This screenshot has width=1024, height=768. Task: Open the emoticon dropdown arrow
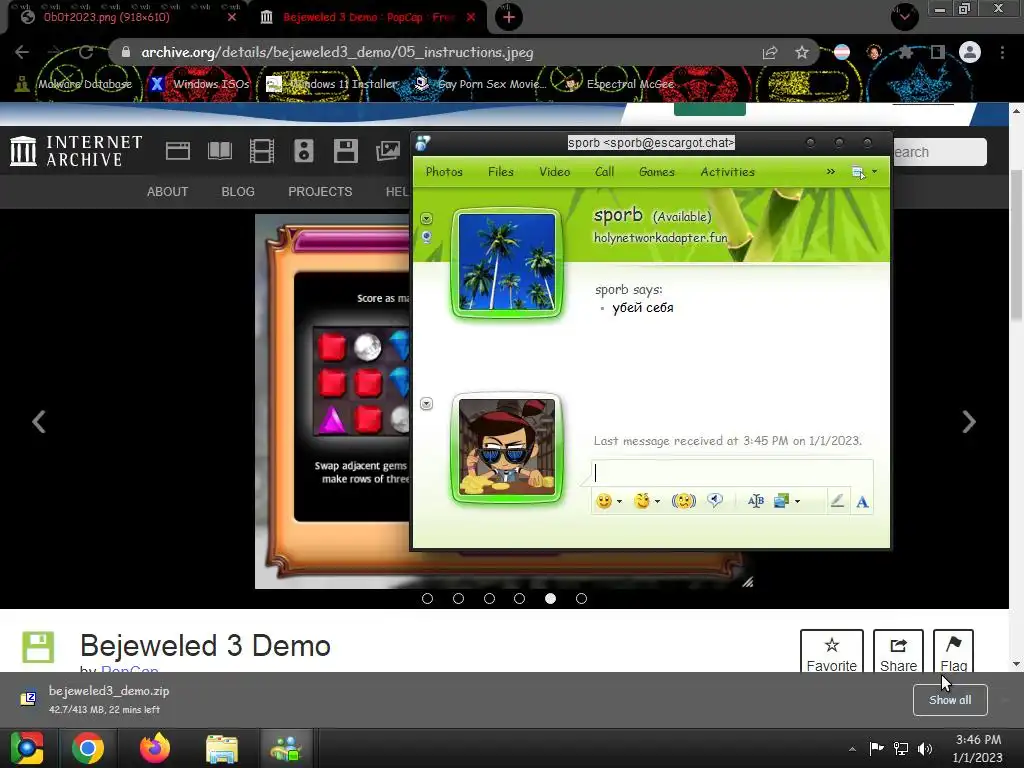619,502
